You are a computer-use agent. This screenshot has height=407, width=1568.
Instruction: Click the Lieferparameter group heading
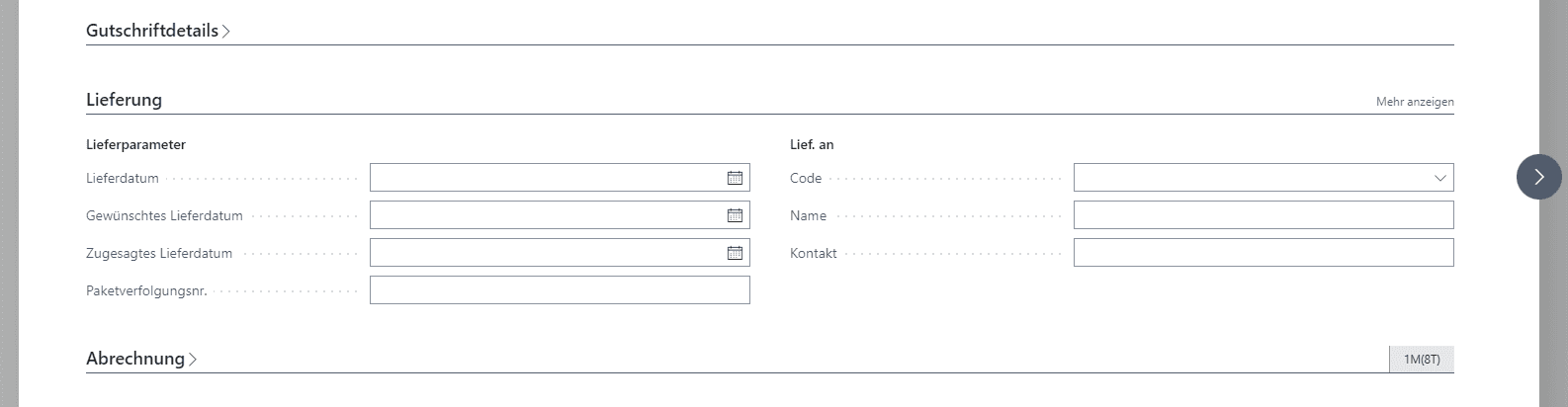(135, 144)
